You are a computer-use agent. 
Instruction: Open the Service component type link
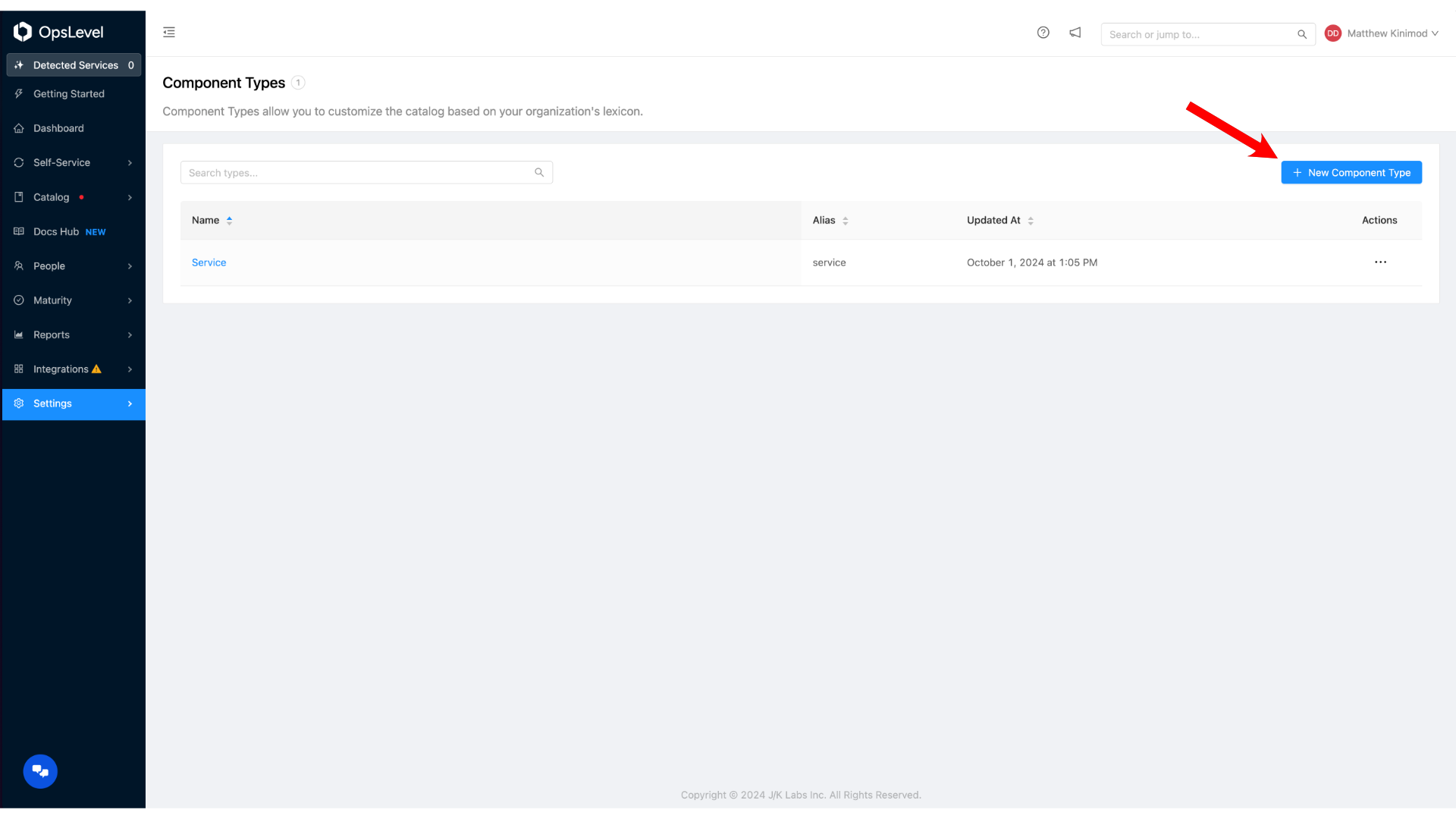tap(208, 262)
